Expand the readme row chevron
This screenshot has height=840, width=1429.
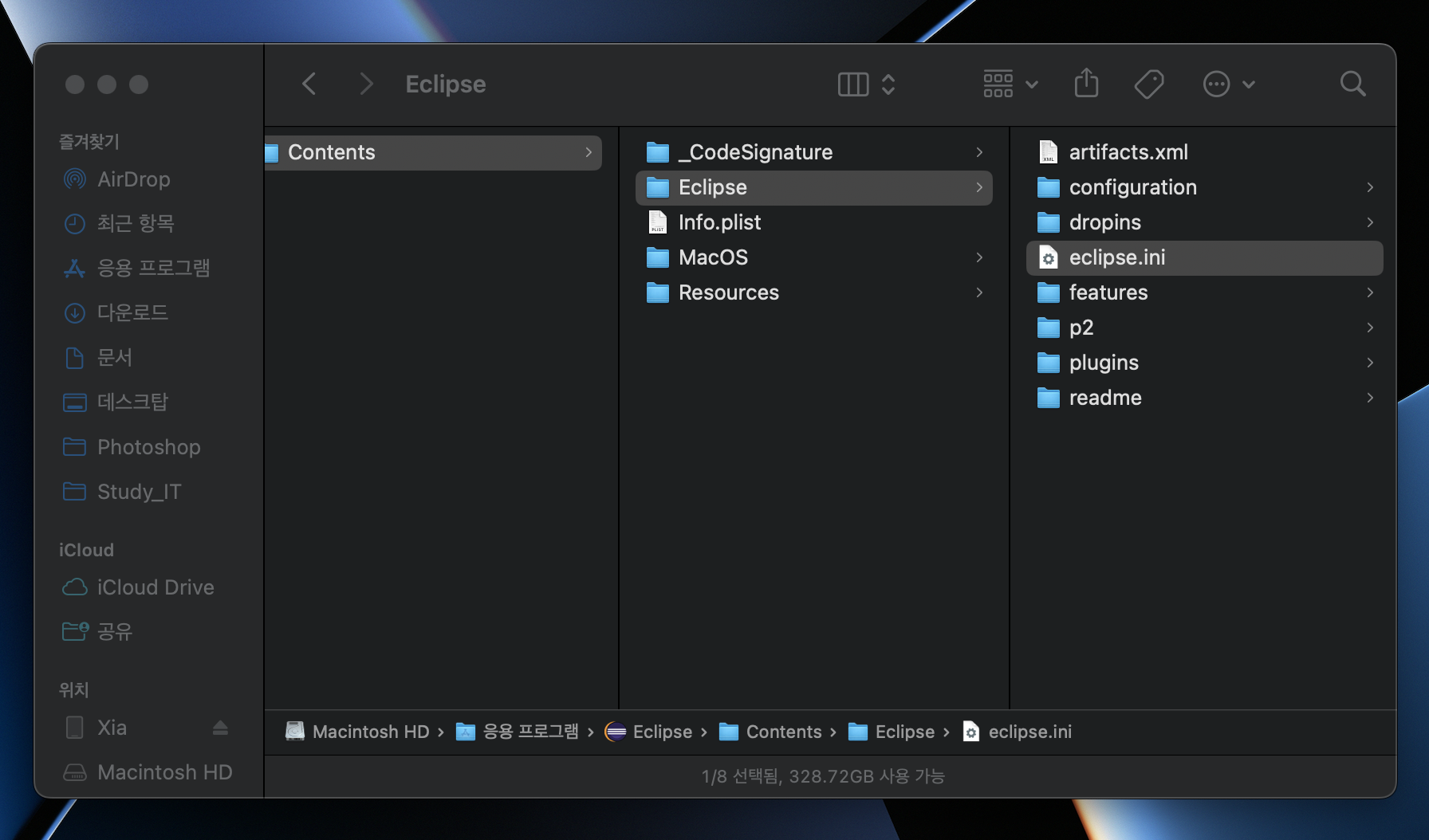tap(1370, 398)
